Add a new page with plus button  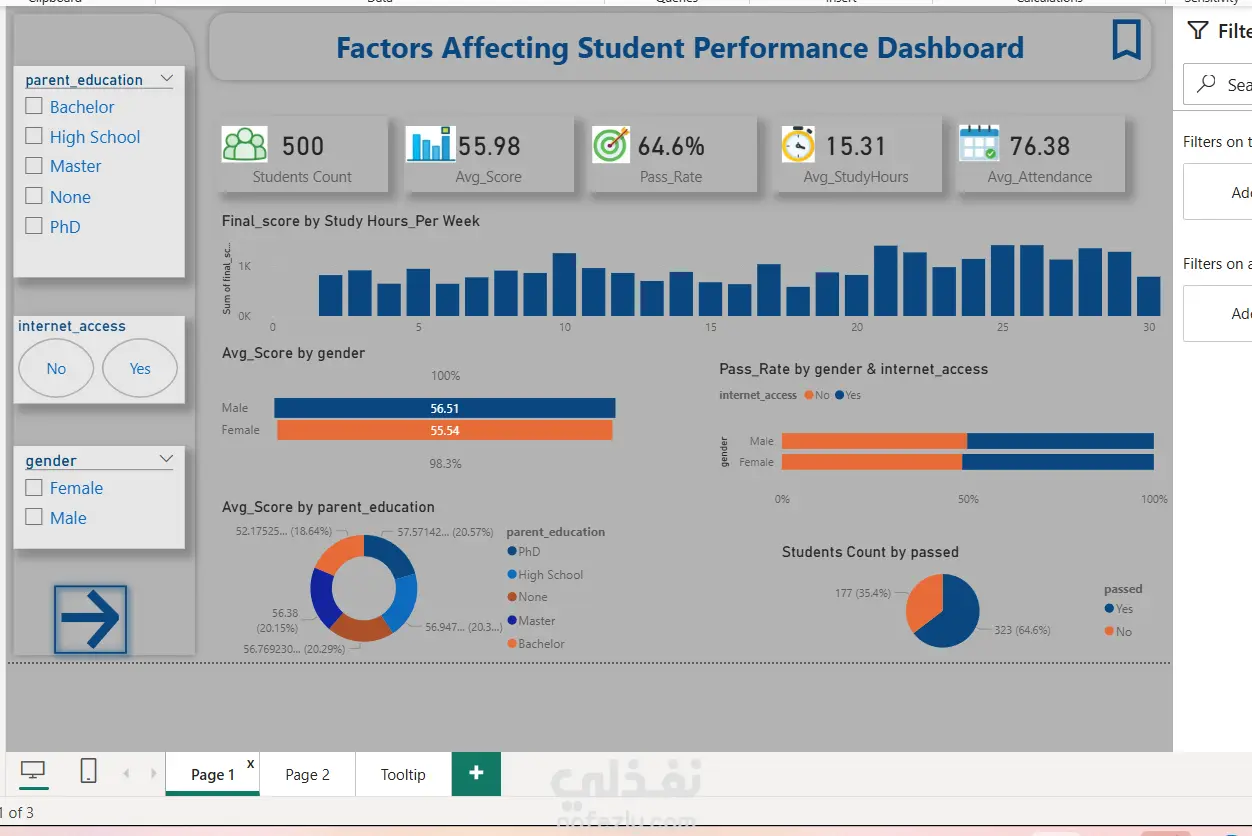click(476, 774)
